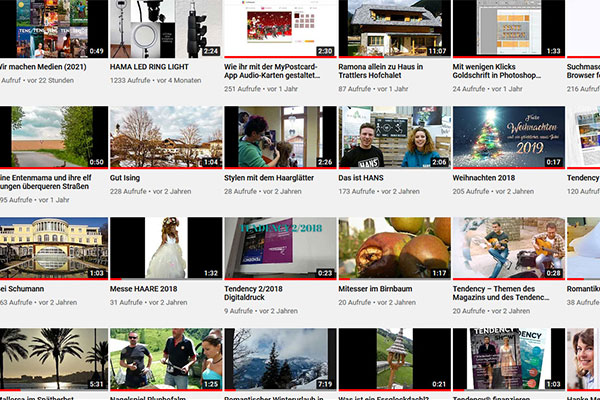Click 'Wir machen Medien (2021)' title
This screenshot has height=400, width=600.
43,67
